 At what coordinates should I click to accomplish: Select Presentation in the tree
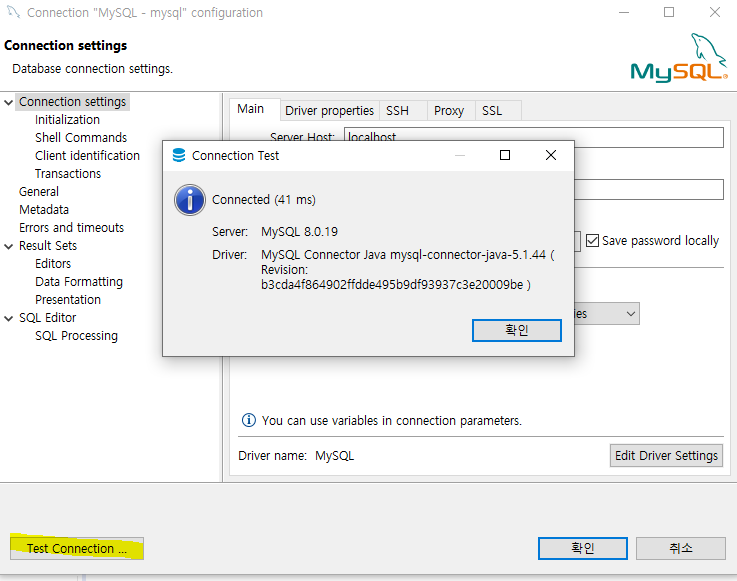click(68, 300)
